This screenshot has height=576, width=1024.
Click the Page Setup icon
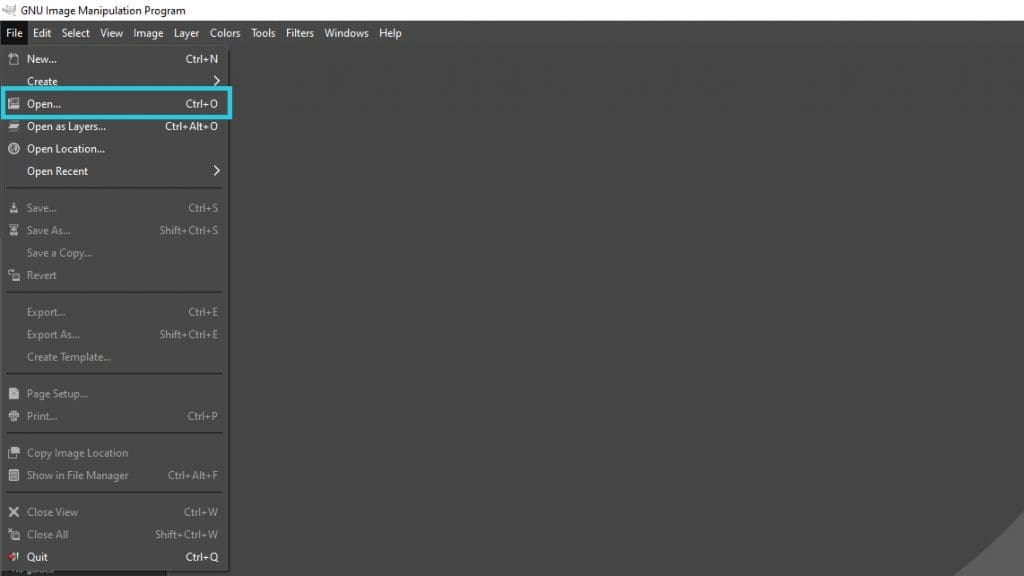pyautogui.click(x=14, y=393)
